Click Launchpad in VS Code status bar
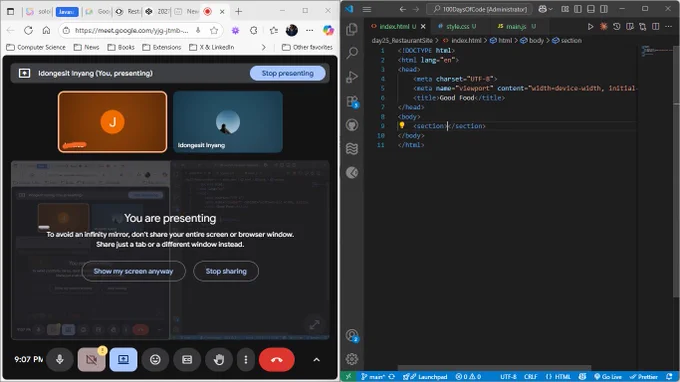This screenshot has width=680, height=382. [x=425, y=377]
